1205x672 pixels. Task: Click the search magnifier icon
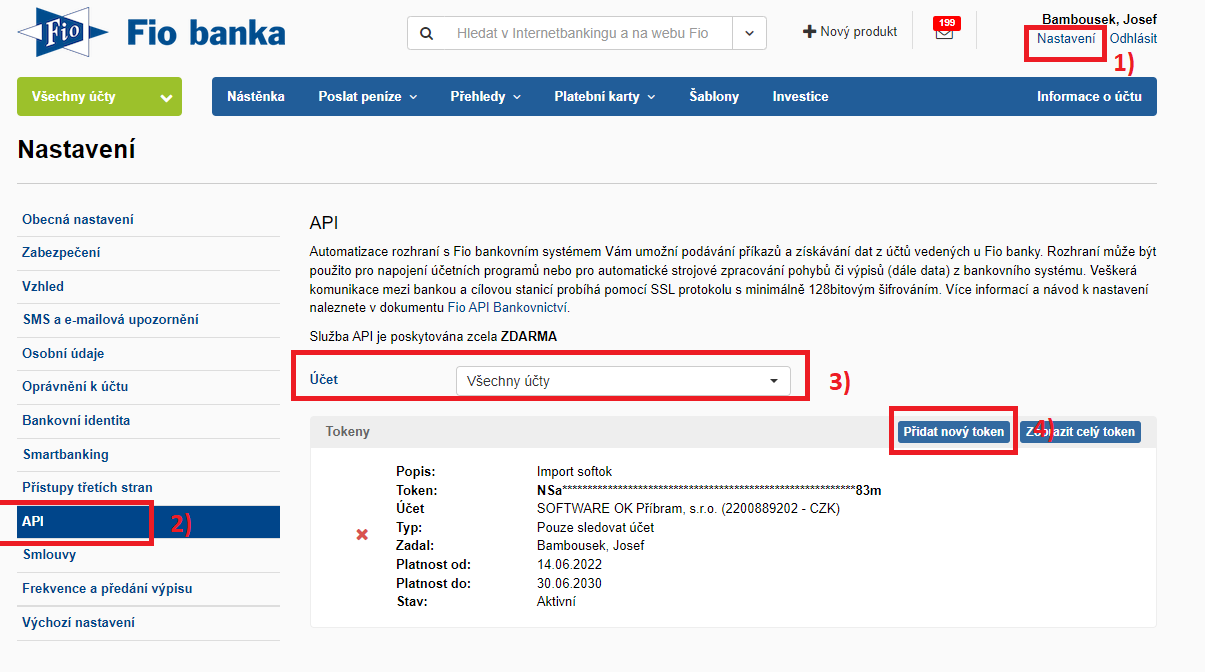tap(427, 33)
